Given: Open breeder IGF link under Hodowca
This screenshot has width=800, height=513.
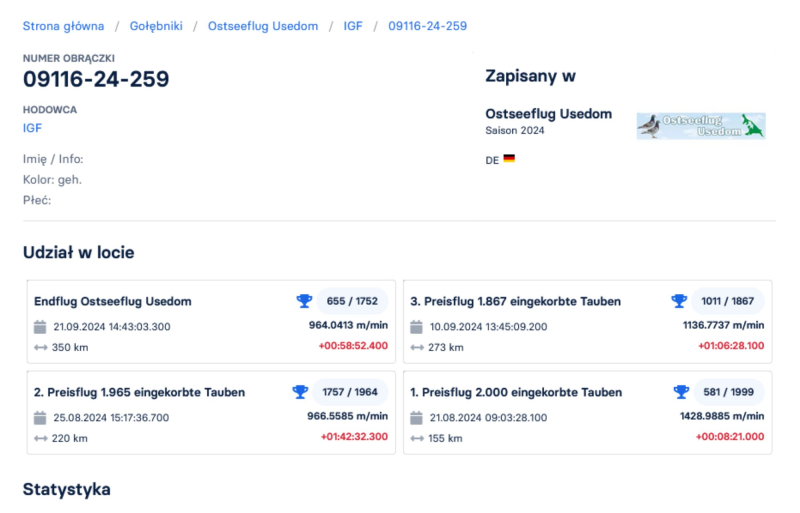Looking at the screenshot, I should click(x=32, y=128).
